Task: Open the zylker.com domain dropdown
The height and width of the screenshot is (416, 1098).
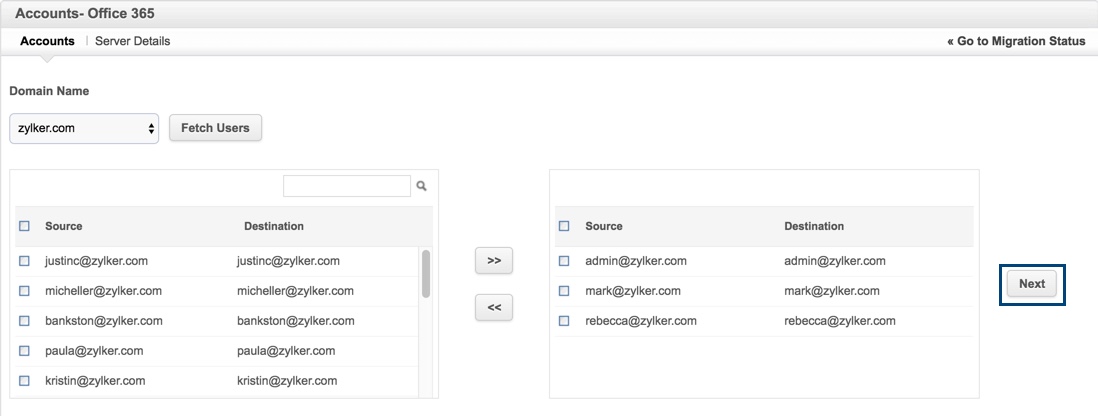Action: coord(84,128)
